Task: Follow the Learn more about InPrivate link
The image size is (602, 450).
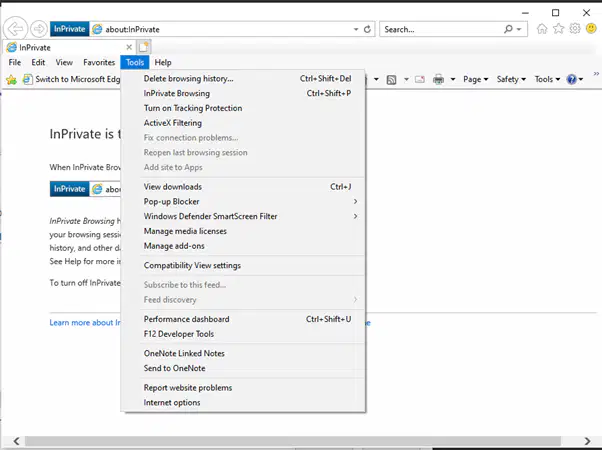Action: coord(85,323)
